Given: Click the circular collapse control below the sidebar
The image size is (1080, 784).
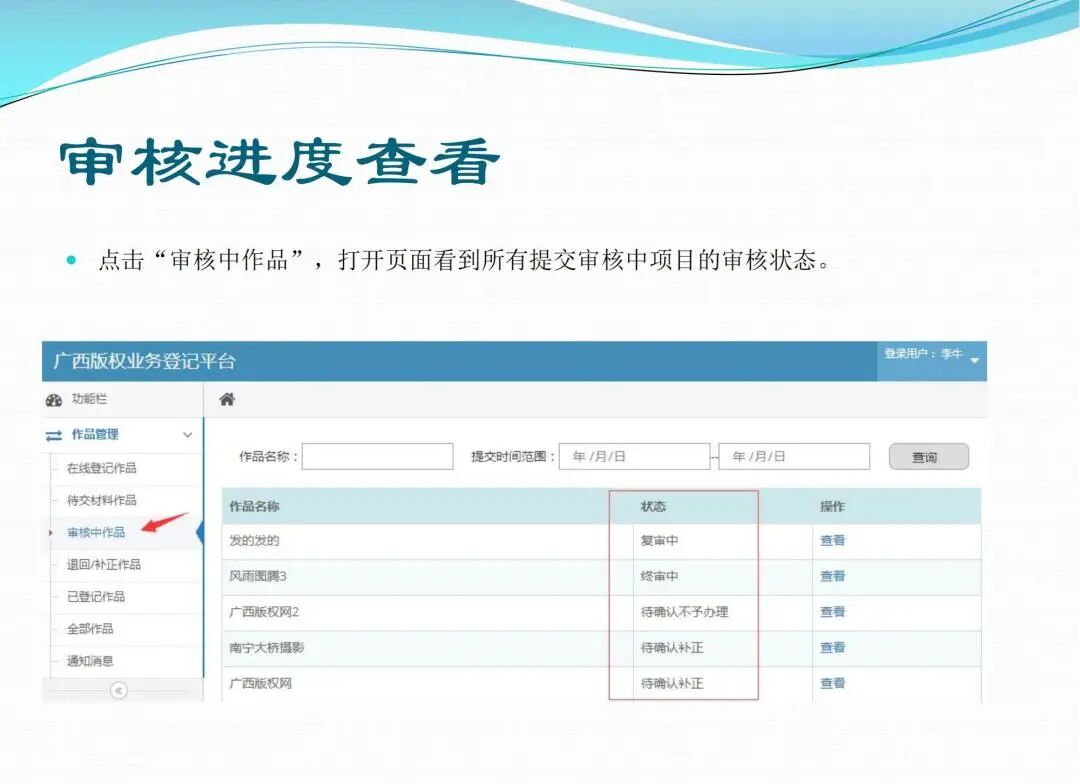Looking at the screenshot, I should [x=120, y=689].
